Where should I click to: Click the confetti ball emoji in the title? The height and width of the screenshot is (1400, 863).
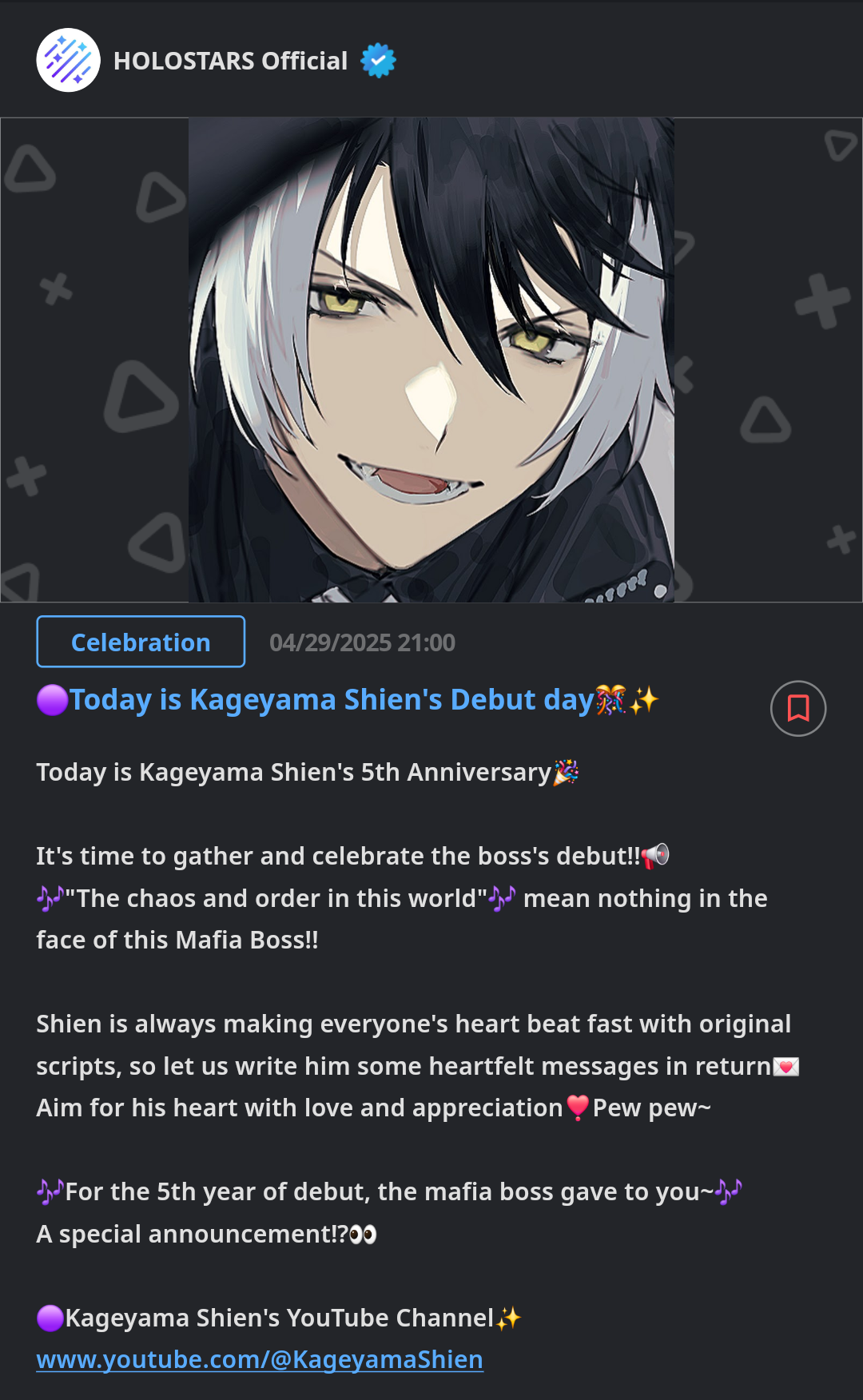tap(611, 700)
